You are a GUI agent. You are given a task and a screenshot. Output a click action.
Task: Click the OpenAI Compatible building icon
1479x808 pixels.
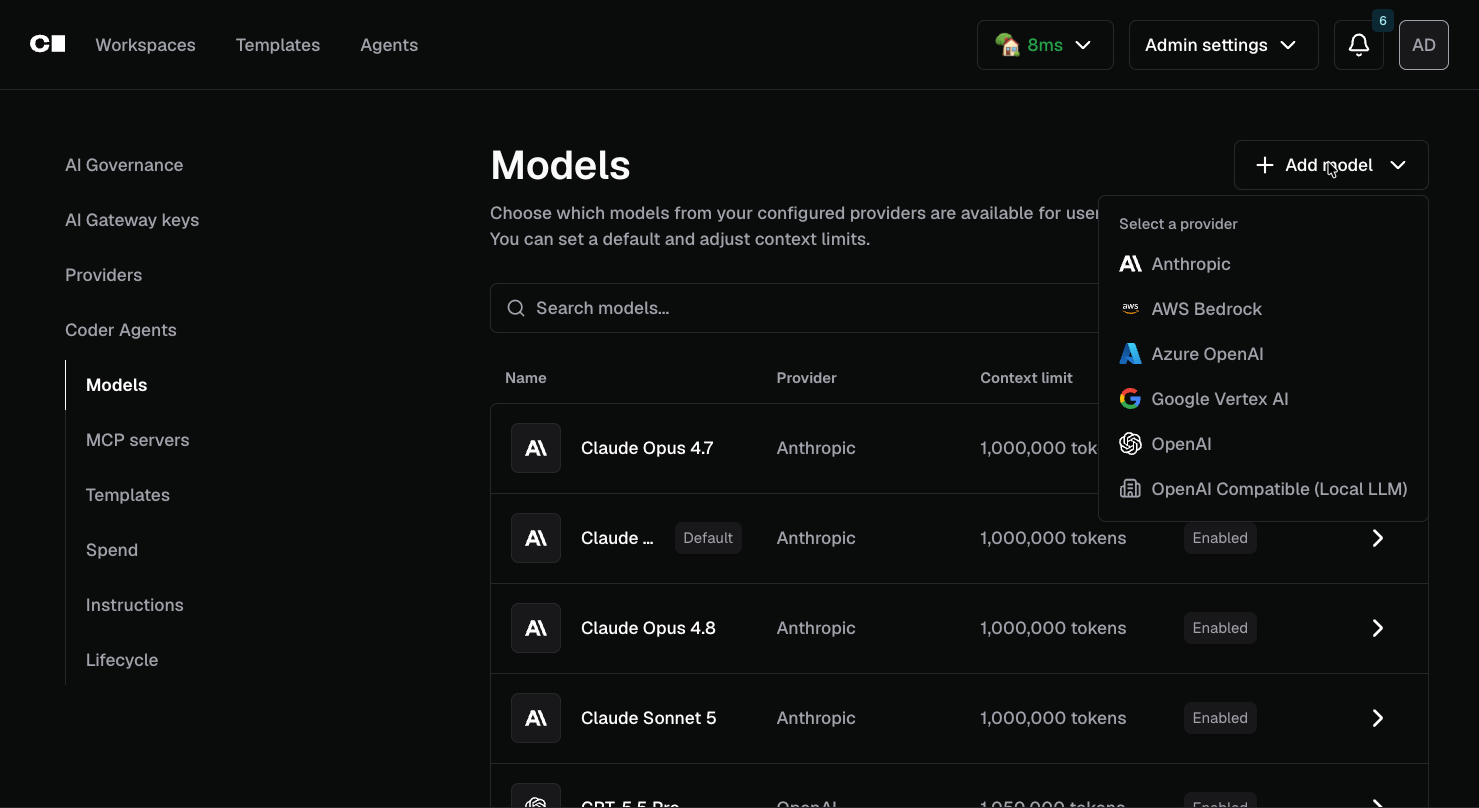tap(1130, 489)
